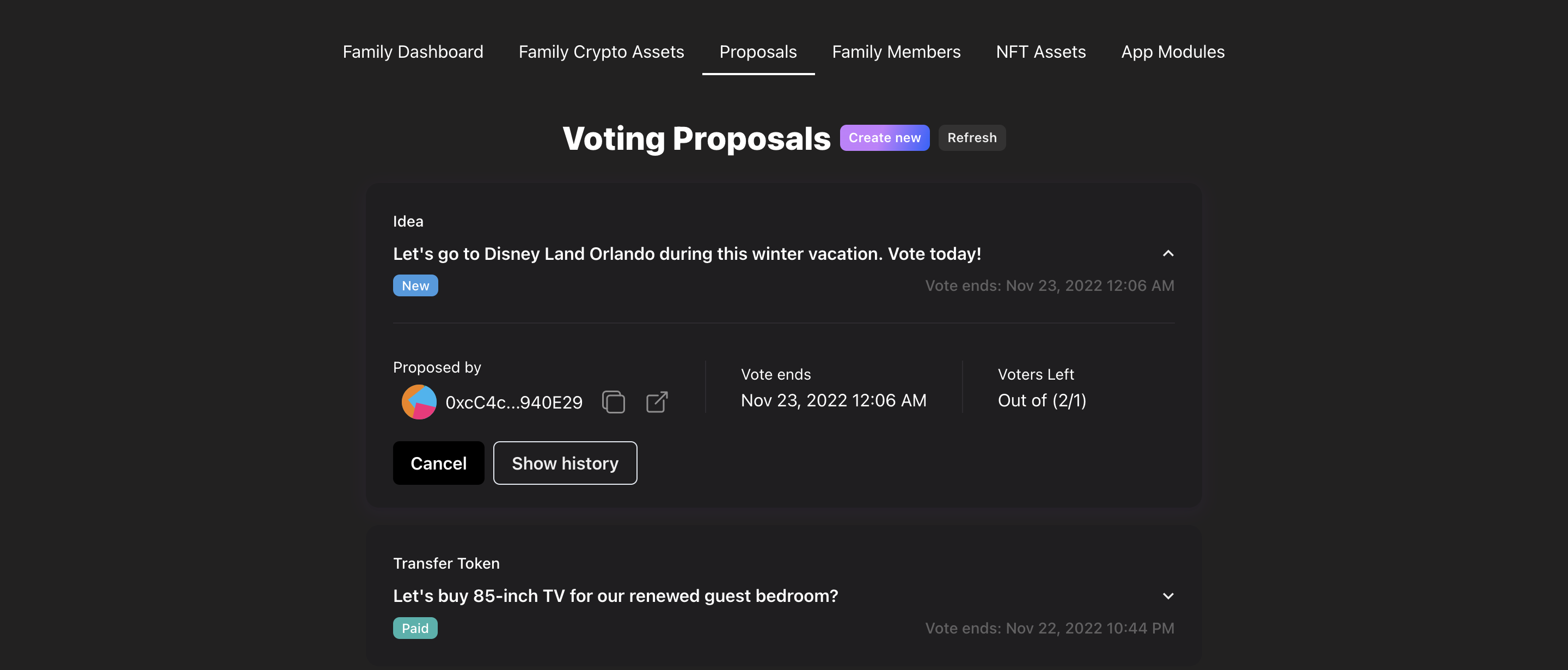Click the truncated address 0xcC4c...940E29 text
The width and height of the screenshot is (1568, 670).
tap(514, 402)
